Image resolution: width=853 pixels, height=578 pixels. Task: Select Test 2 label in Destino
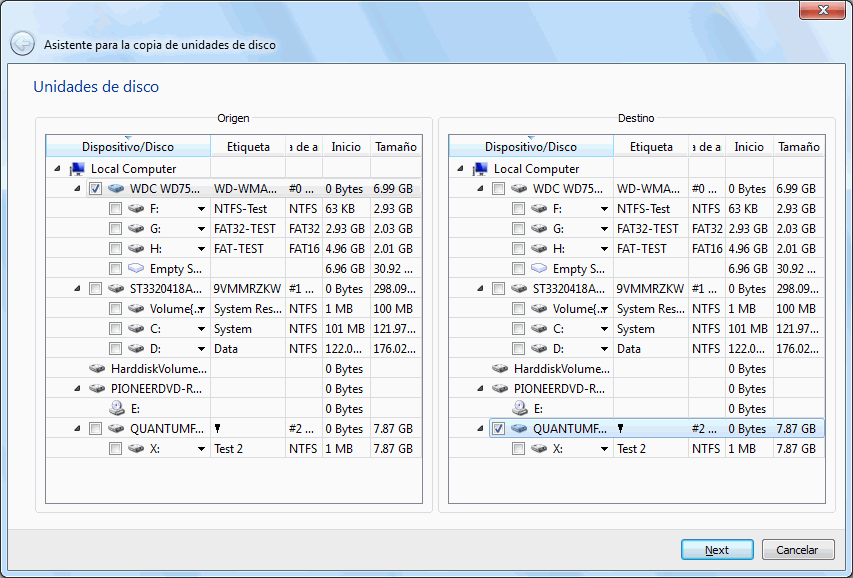tap(632, 448)
